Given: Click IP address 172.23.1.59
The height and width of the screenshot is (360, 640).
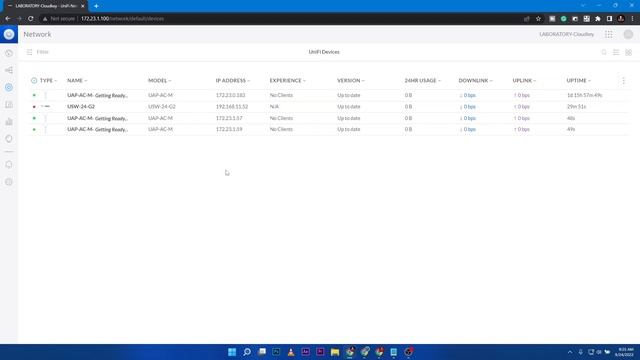Looking at the screenshot, I should [x=229, y=129].
